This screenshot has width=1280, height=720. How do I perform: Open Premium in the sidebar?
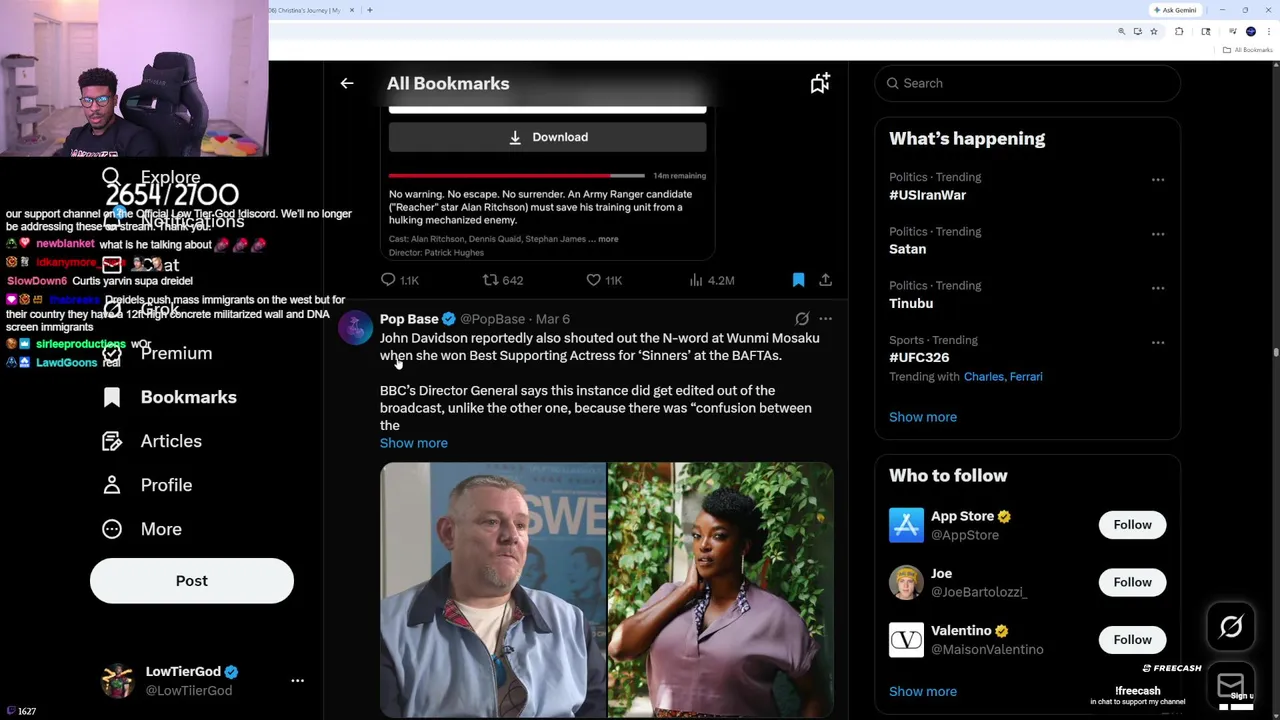click(158, 353)
